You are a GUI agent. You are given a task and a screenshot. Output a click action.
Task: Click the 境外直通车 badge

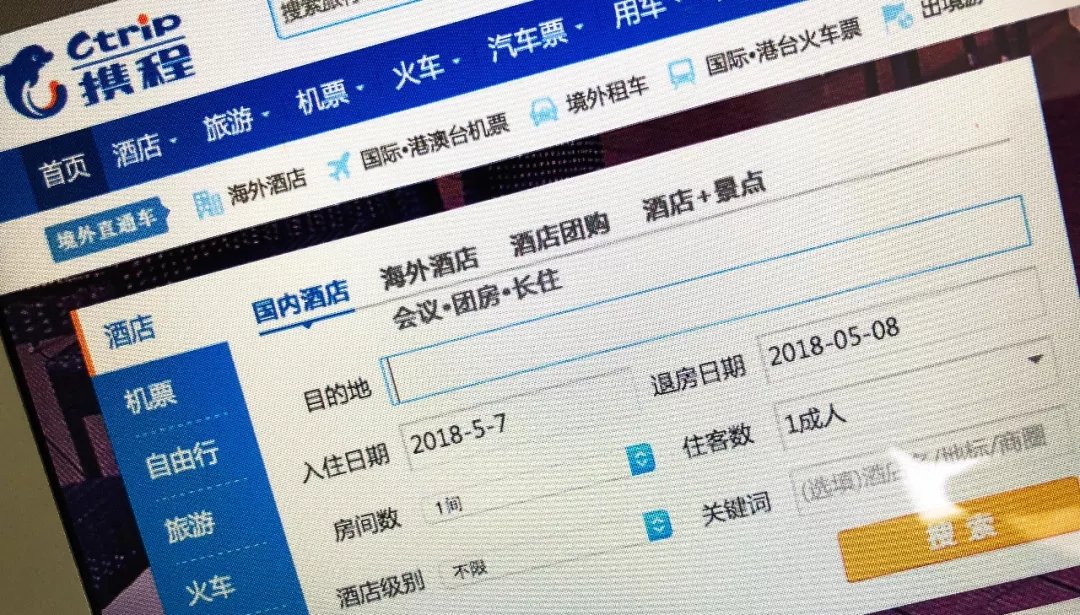(x=105, y=231)
